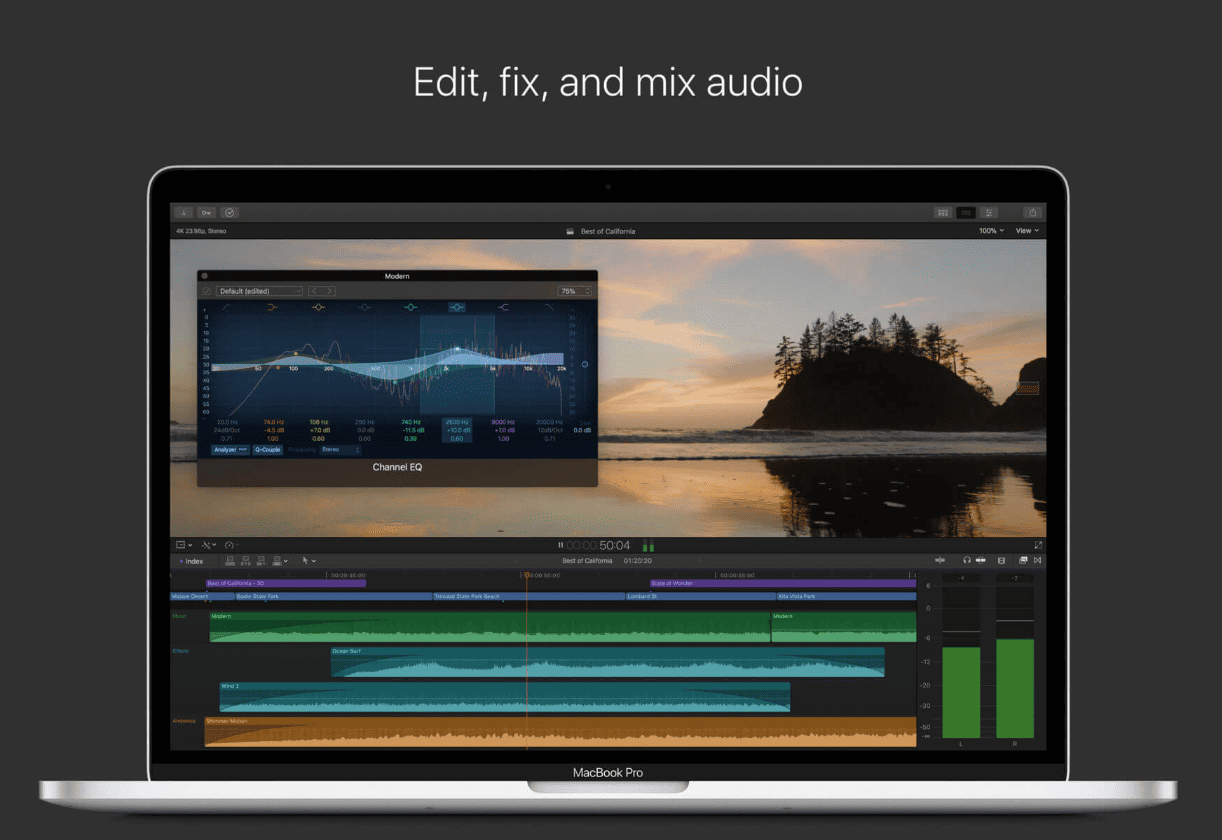Viewport: 1222px width, 840px height.
Task: Click the 50:04 timecode display
Action: pos(615,545)
